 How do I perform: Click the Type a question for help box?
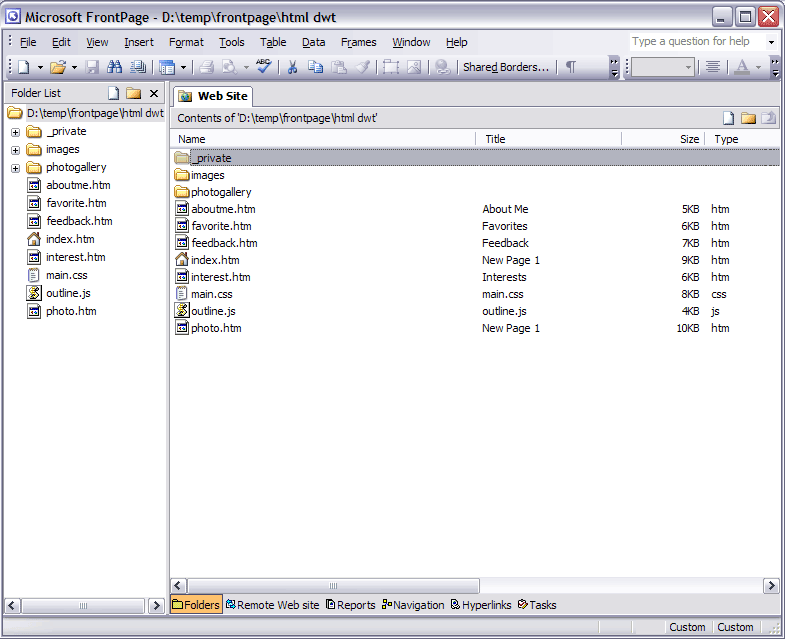pyautogui.click(x=697, y=42)
